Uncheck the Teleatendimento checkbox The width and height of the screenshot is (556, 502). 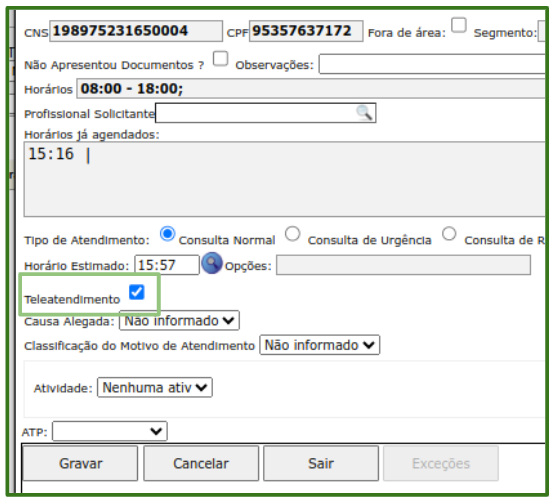137,292
